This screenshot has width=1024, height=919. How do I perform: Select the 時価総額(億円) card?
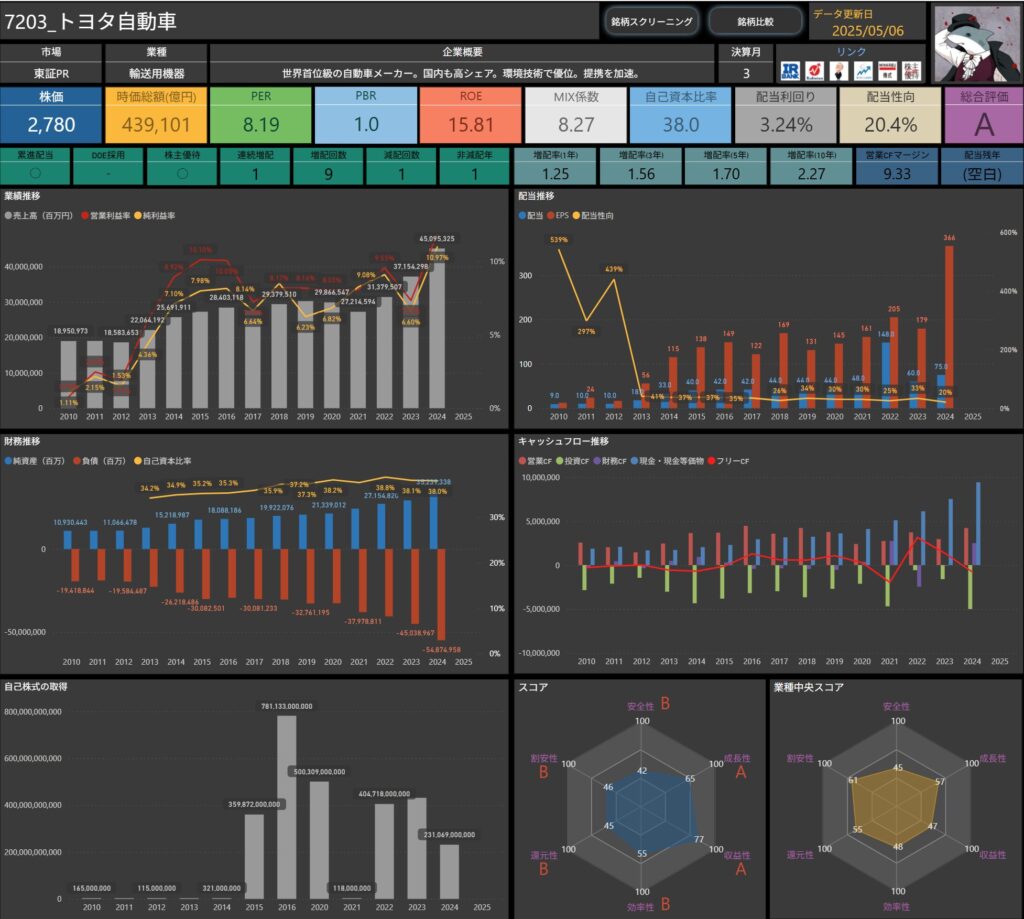156,115
